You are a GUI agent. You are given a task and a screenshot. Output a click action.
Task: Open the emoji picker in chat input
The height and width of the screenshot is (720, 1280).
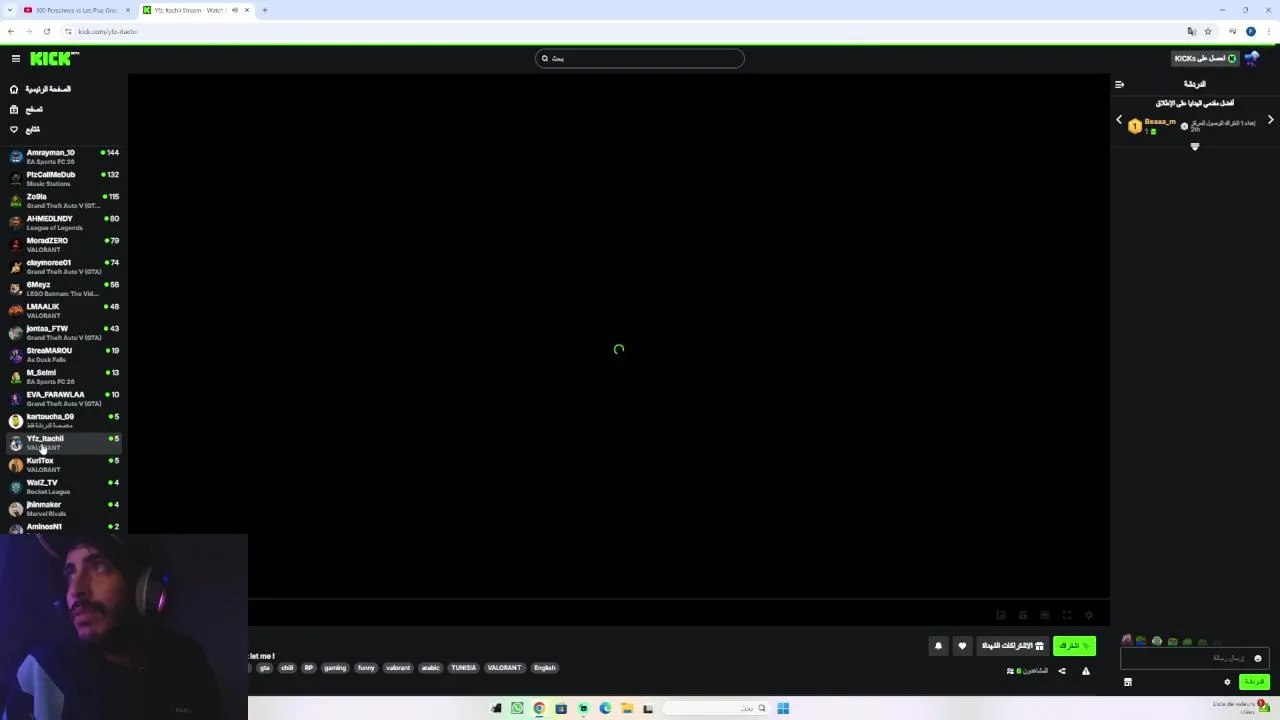pos(1258,658)
